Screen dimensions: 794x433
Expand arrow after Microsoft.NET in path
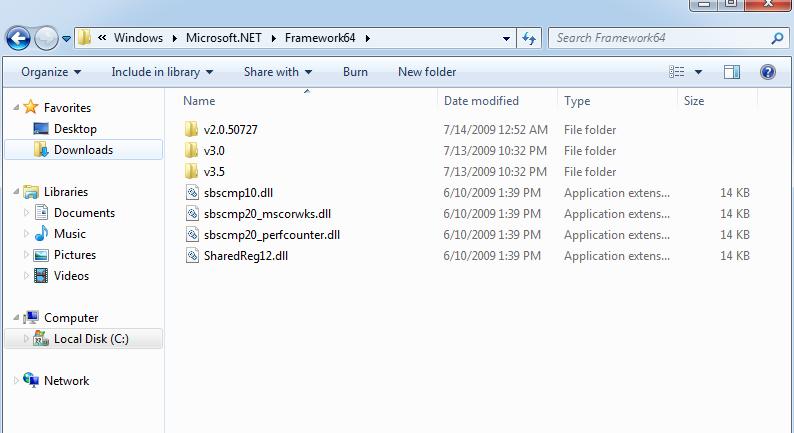pyautogui.click(x=273, y=38)
